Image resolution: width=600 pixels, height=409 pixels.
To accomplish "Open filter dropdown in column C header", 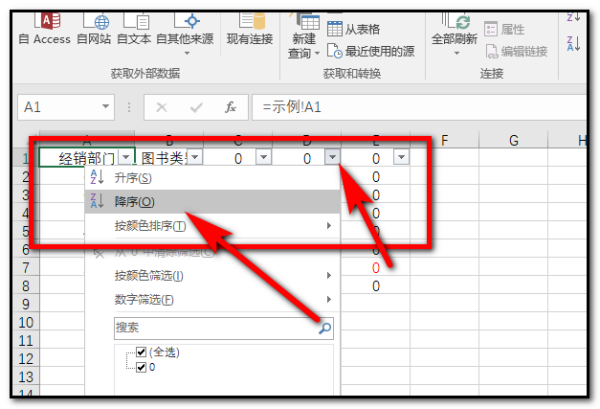I will [x=264, y=157].
